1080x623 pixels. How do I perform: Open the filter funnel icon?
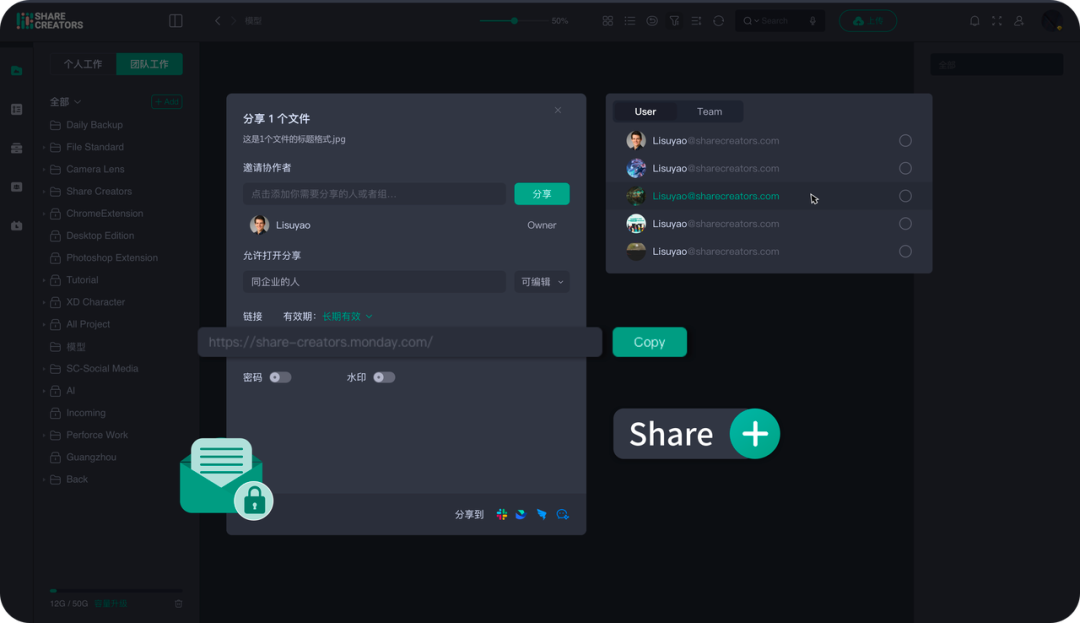point(674,21)
